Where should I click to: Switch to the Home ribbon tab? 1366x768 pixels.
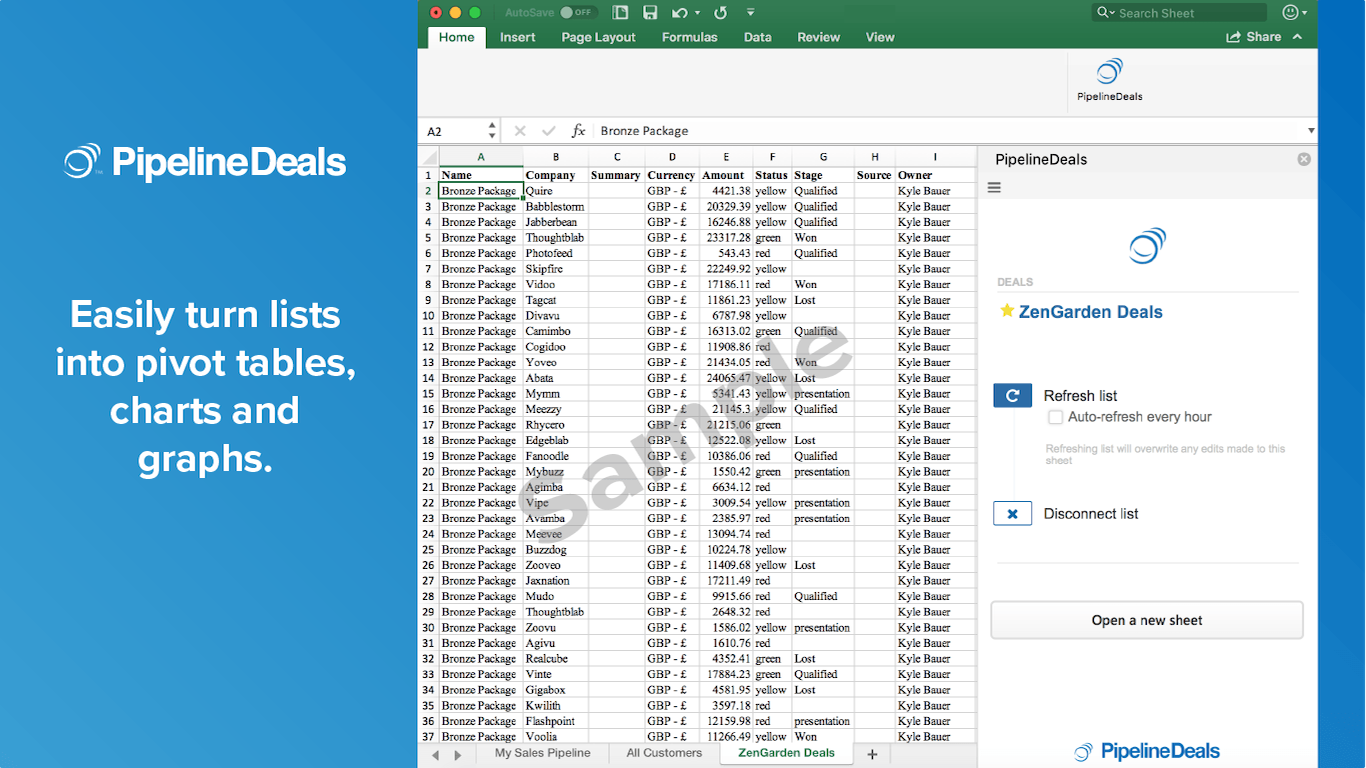coord(457,37)
